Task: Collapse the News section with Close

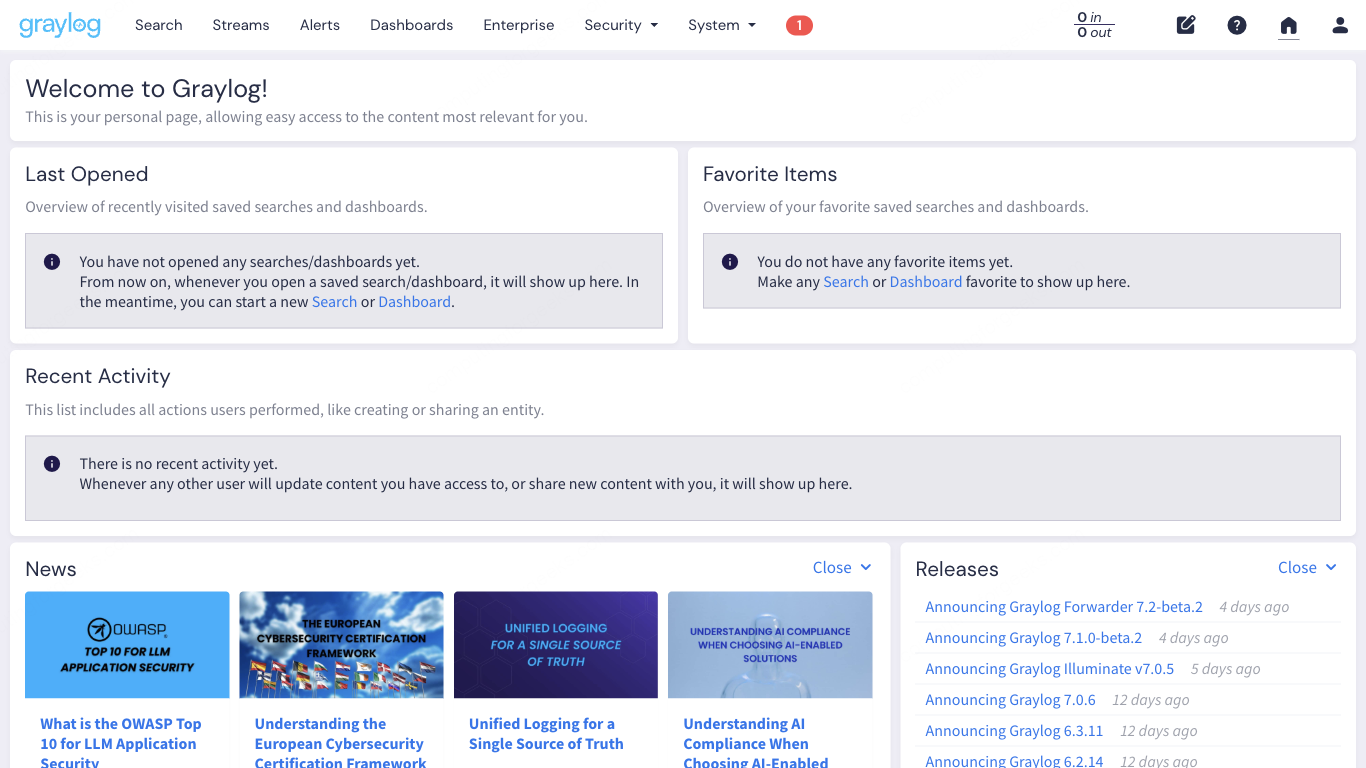Action: click(842, 567)
